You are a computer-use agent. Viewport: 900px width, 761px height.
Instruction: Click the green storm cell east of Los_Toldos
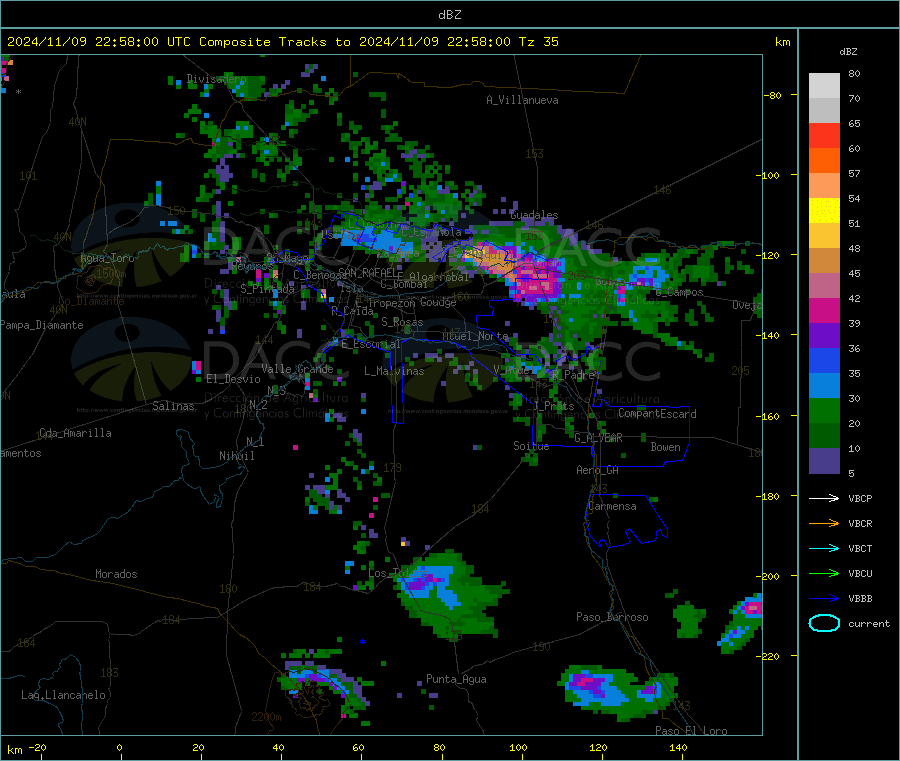(451, 594)
